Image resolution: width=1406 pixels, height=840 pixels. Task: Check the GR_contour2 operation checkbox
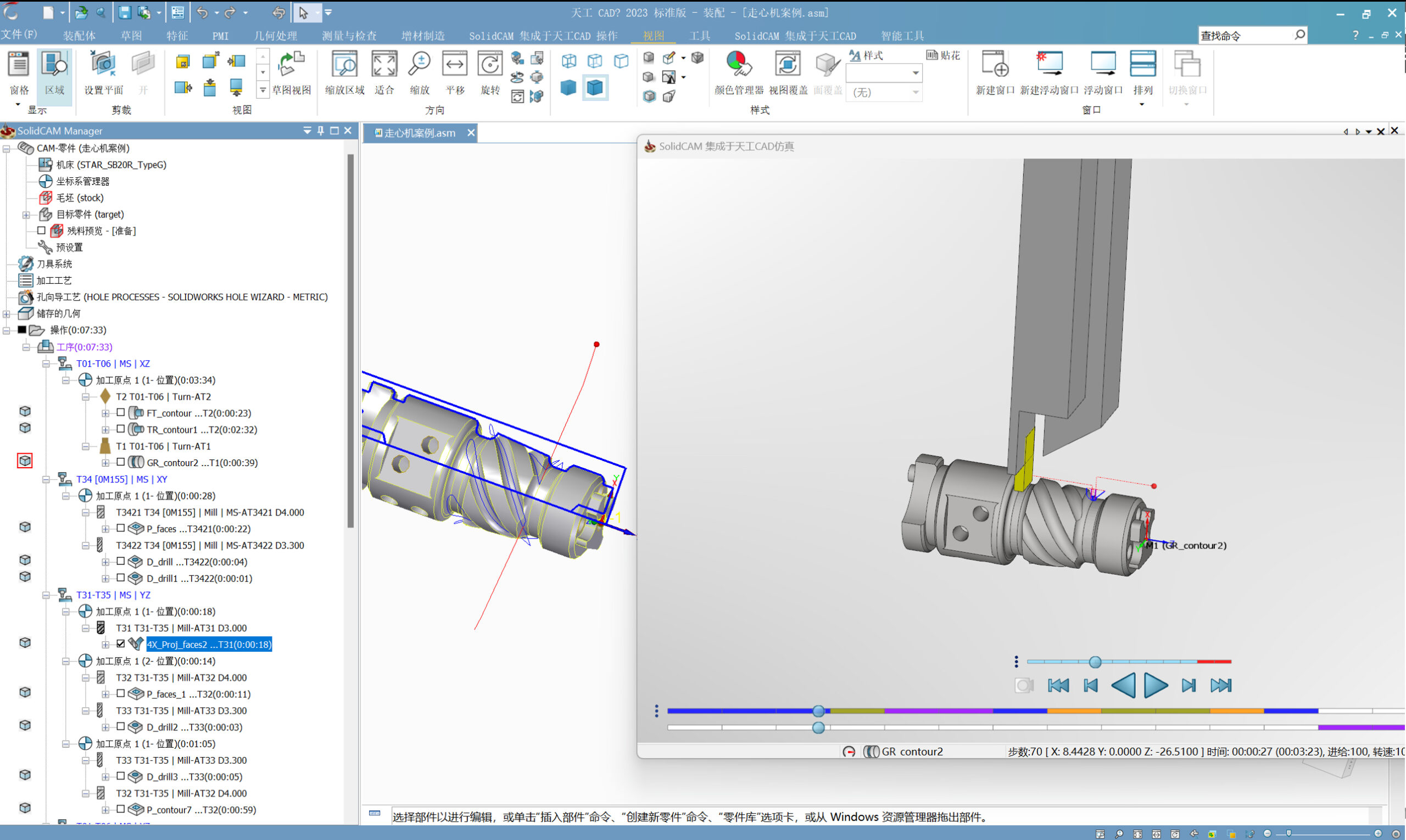tap(121, 462)
